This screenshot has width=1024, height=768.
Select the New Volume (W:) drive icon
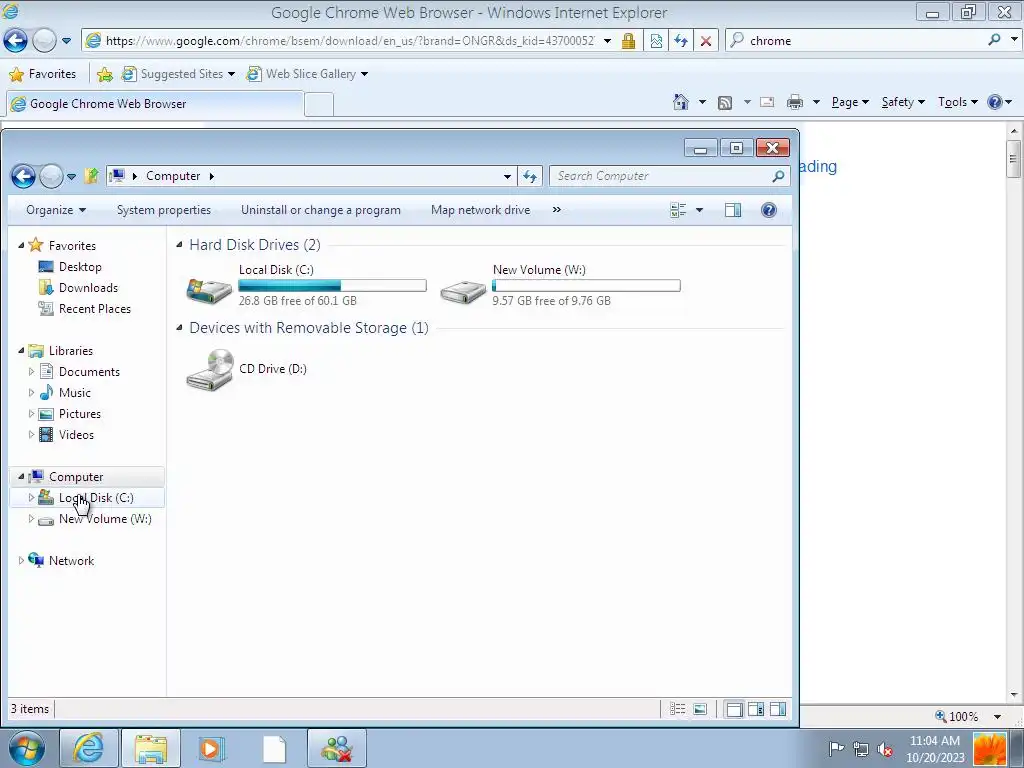click(x=463, y=291)
